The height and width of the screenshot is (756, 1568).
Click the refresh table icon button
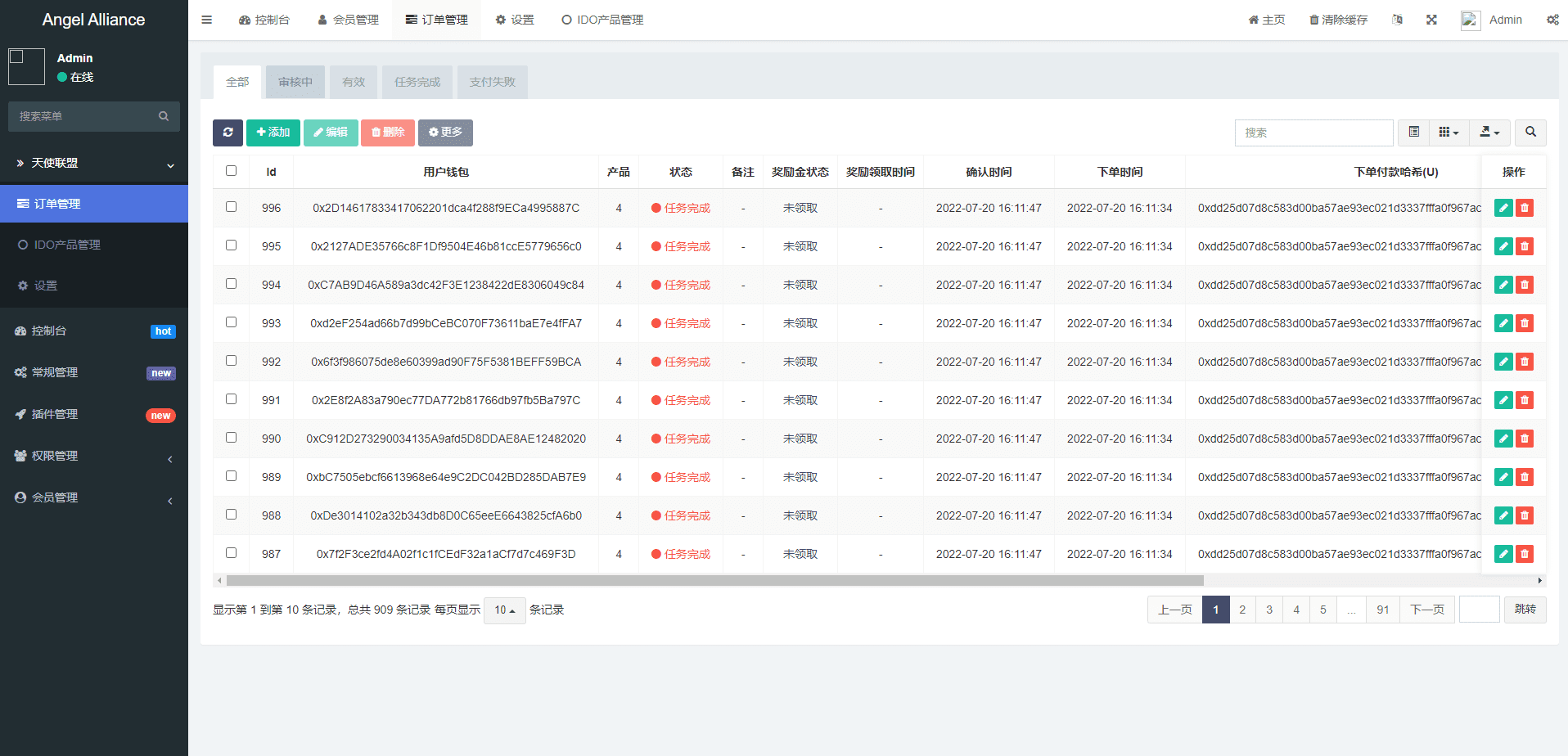click(x=228, y=133)
